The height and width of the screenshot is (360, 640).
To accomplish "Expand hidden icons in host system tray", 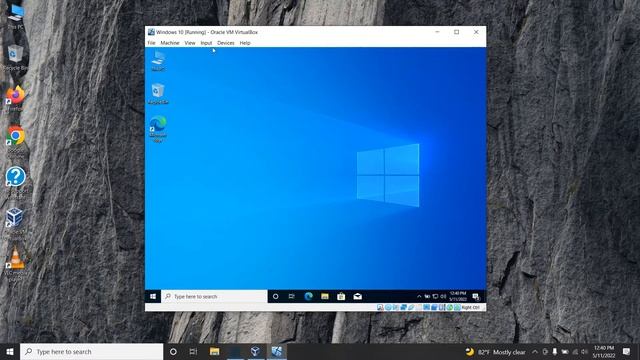I will (x=535, y=351).
